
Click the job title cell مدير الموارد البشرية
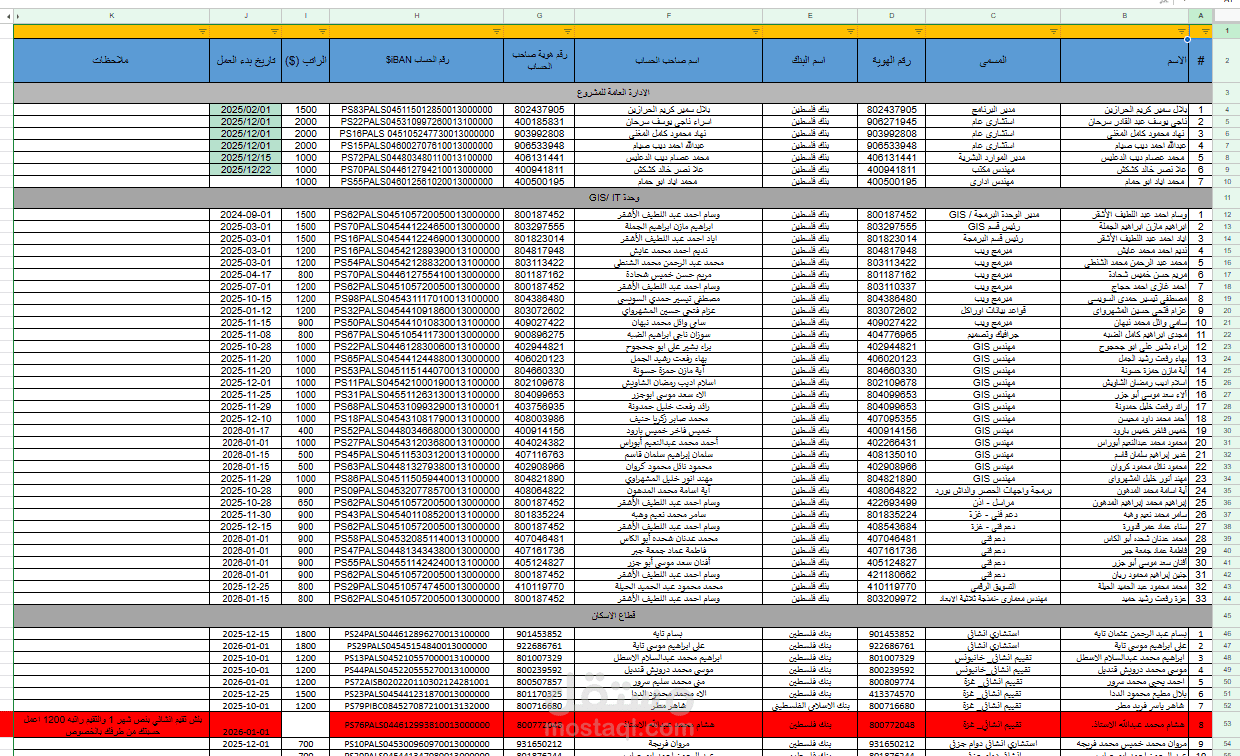click(x=993, y=157)
